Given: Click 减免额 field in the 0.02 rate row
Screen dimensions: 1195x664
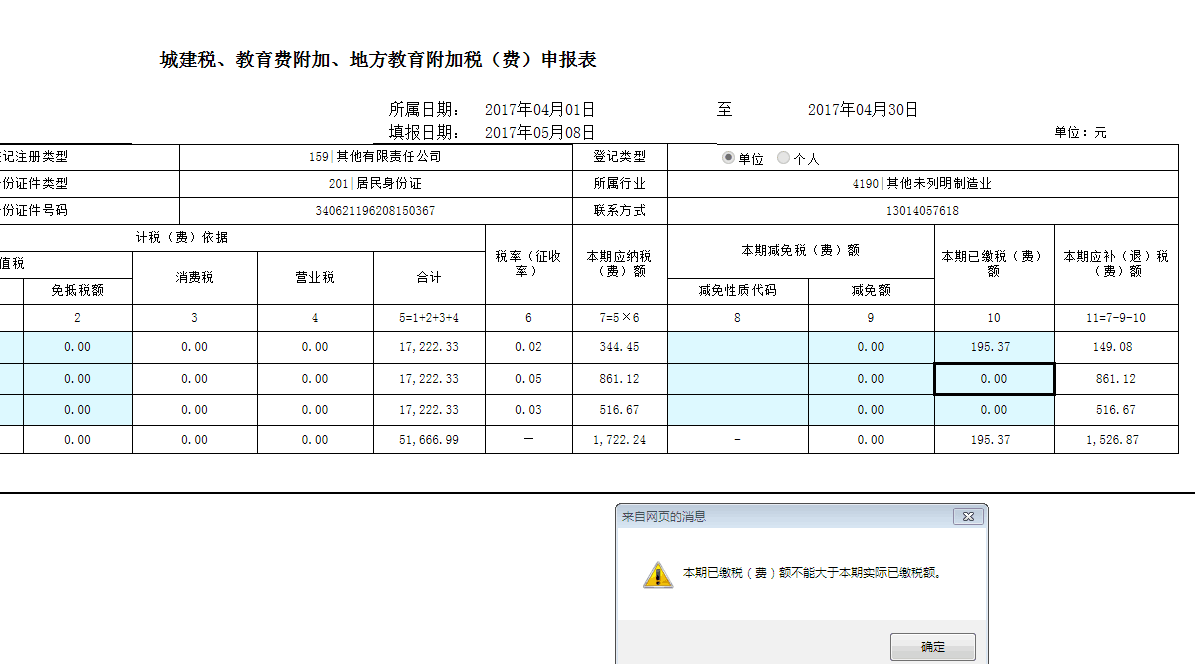Looking at the screenshot, I should click(870, 347).
